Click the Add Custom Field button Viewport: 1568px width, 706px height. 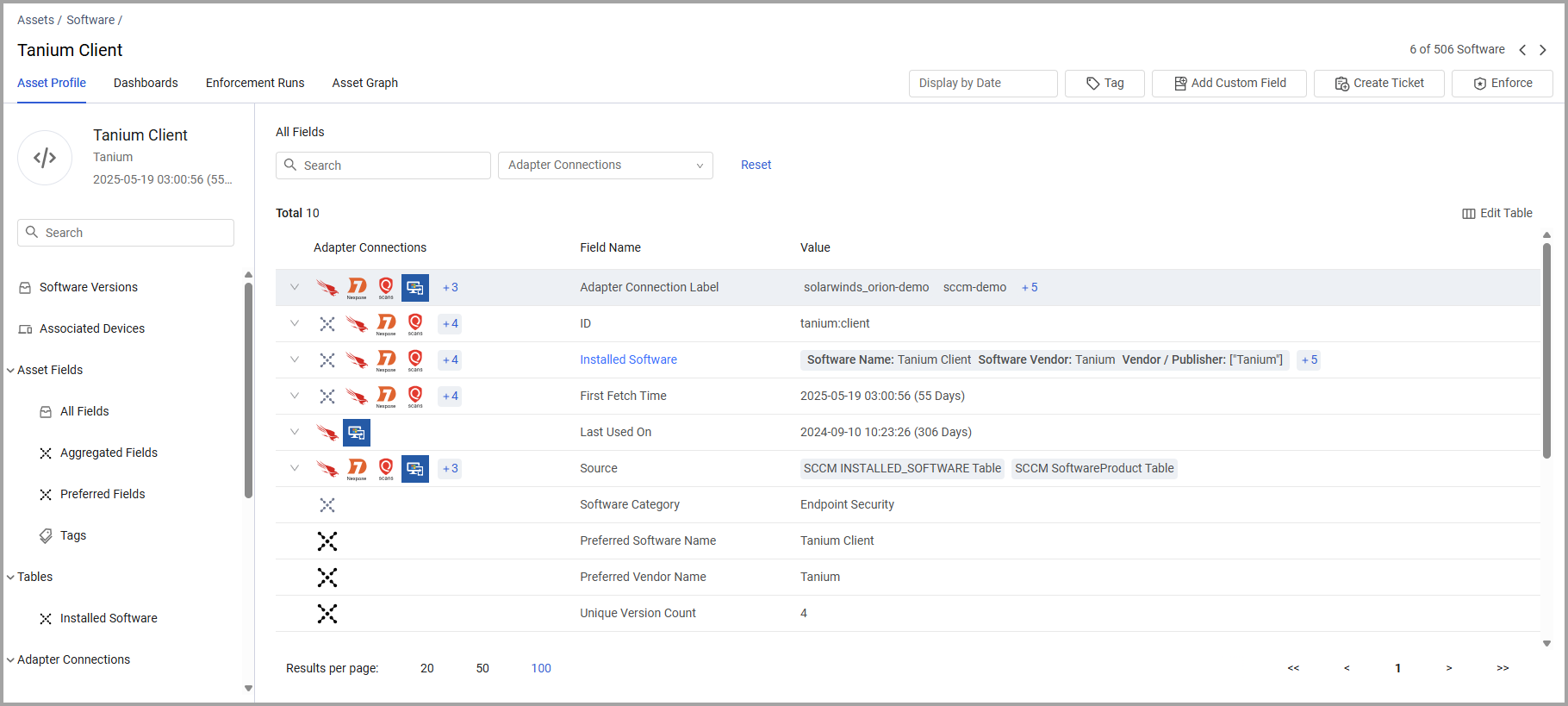tap(1229, 84)
